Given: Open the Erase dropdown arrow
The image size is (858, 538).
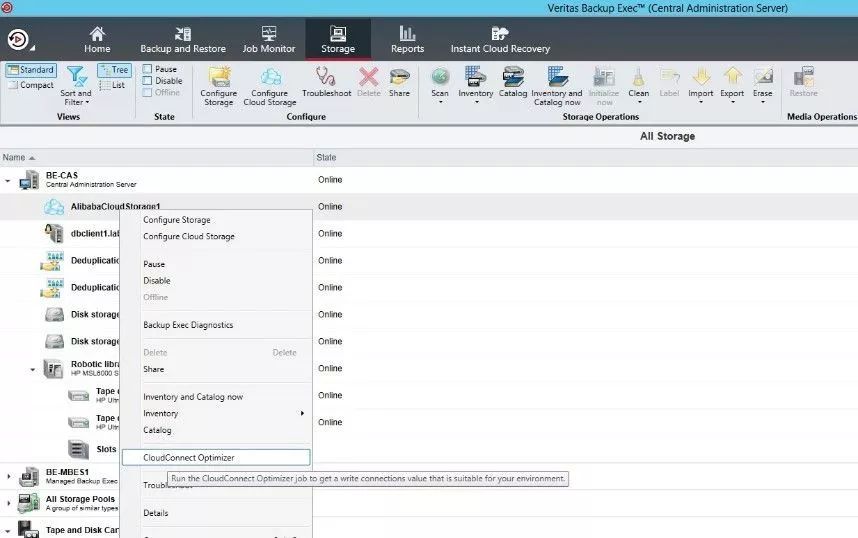Looking at the screenshot, I should pos(763,102).
